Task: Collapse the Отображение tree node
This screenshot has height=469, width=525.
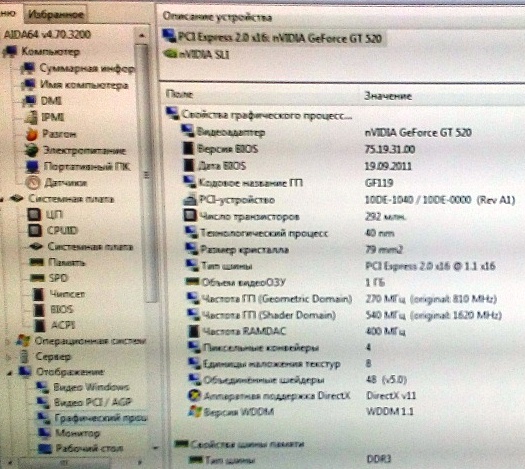Action: point(8,372)
